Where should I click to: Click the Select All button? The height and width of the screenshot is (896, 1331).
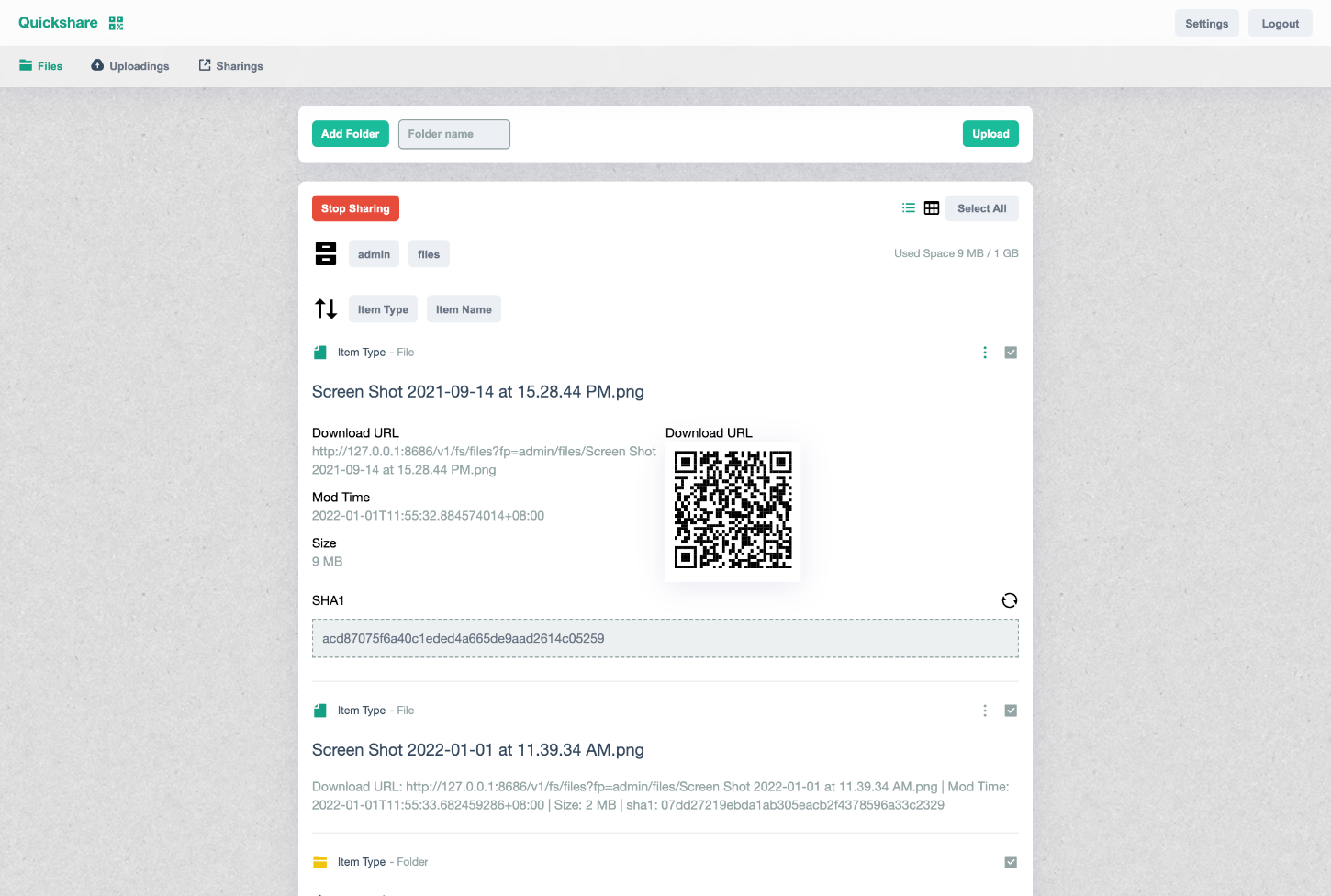(x=982, y=208)
